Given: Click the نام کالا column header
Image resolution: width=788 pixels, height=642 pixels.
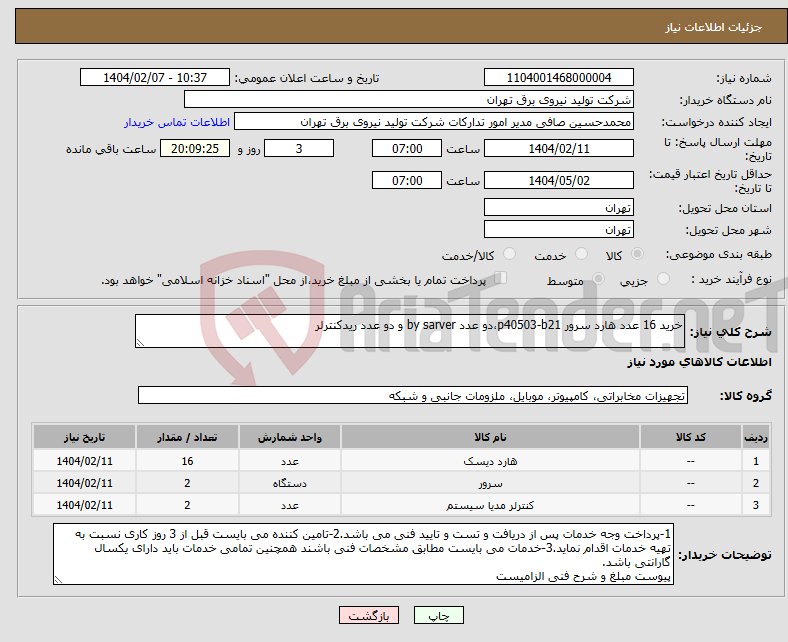Looking at the screenshot, I should click(490, 437).
